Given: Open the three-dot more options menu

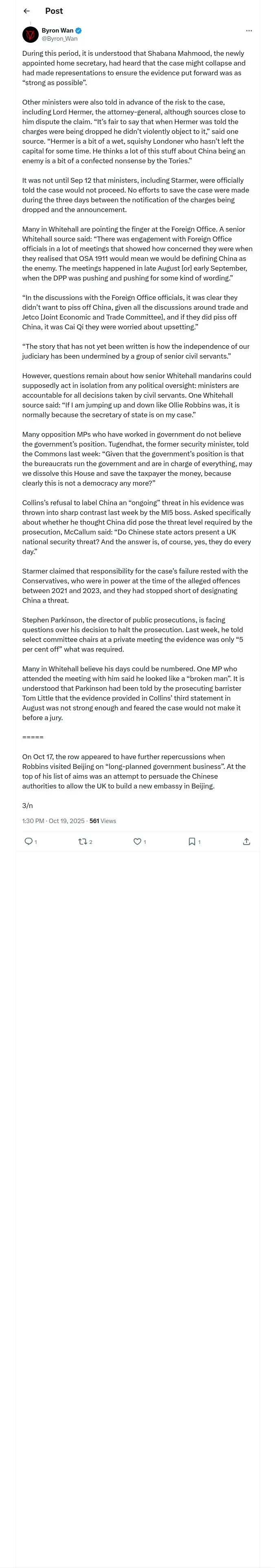Looking at the screenshot, I should coord(248,31).
